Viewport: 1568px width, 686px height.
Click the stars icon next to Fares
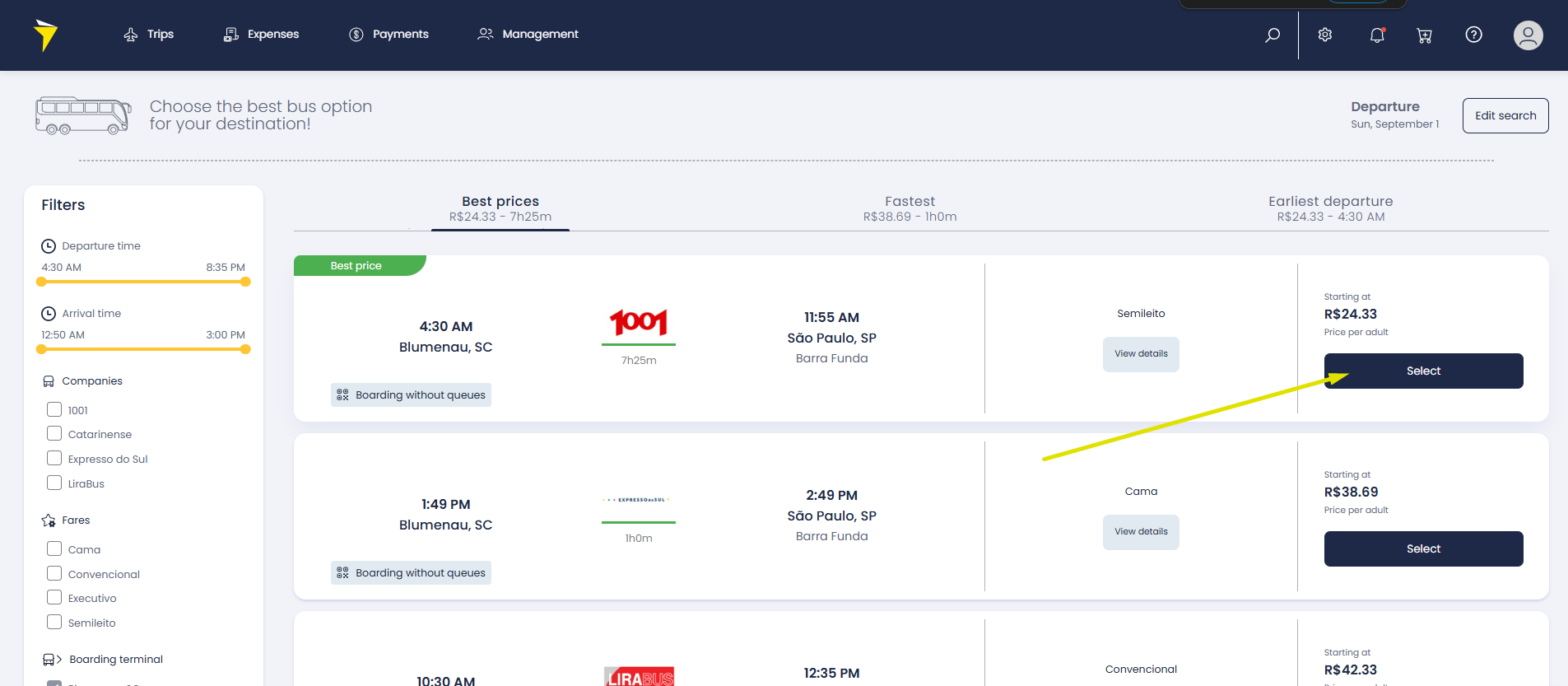pyautogui.click(x=49, y=520)
